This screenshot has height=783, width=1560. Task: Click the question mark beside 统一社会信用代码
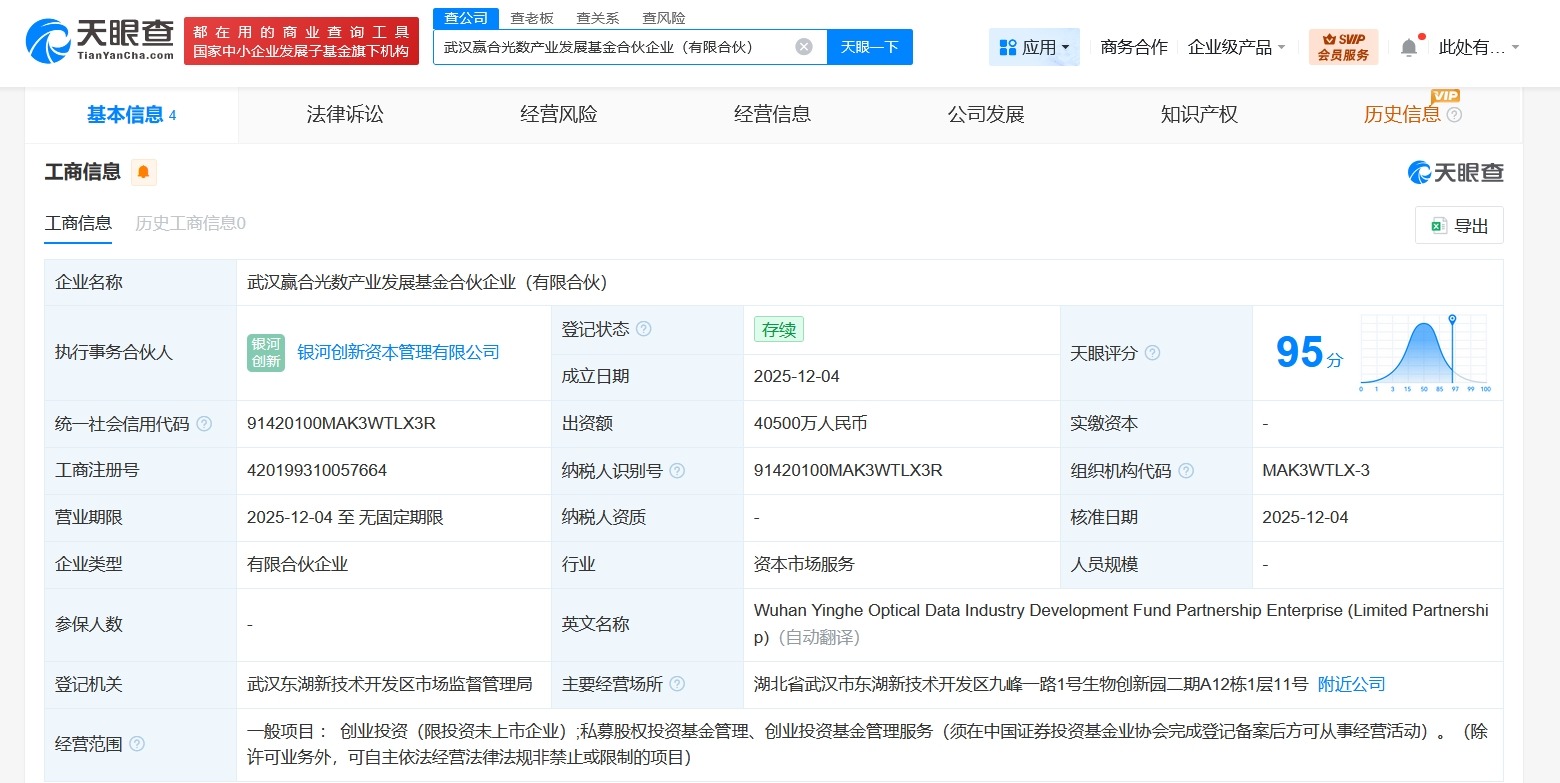205,423
